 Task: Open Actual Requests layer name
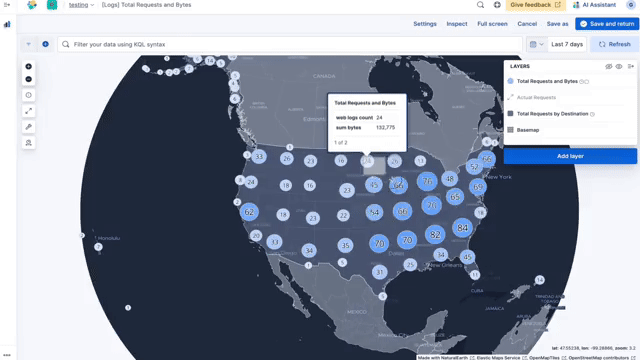[536, 97]
